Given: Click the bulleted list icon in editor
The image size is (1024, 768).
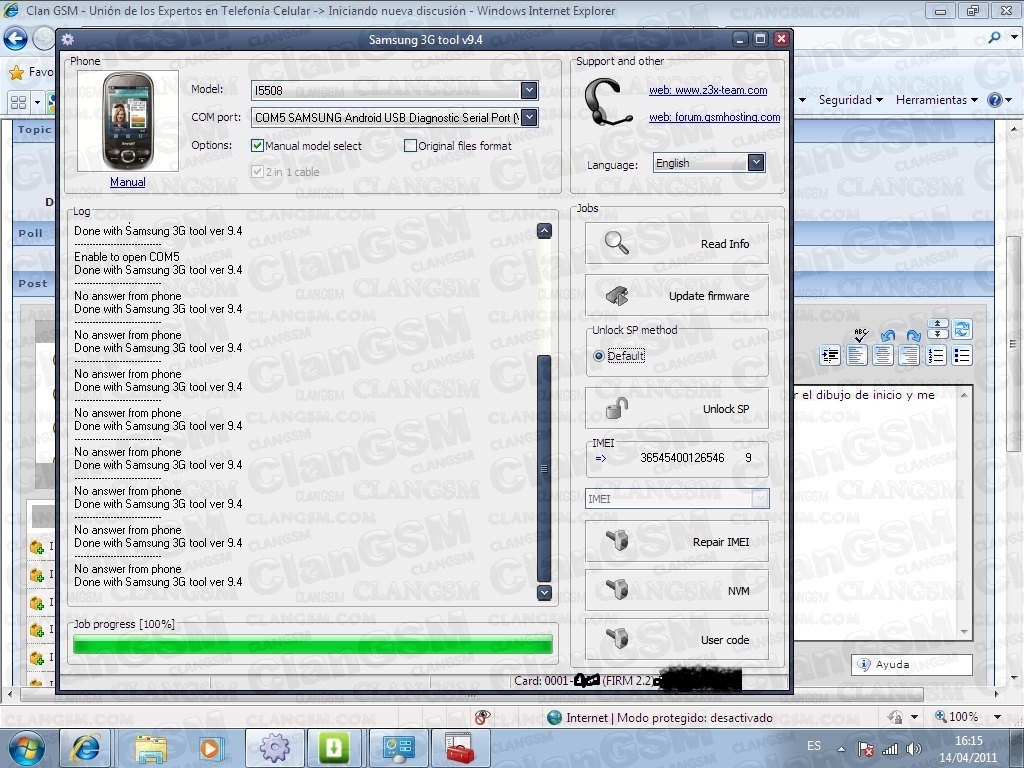Looking at the screenshot, I should point(962,356).
